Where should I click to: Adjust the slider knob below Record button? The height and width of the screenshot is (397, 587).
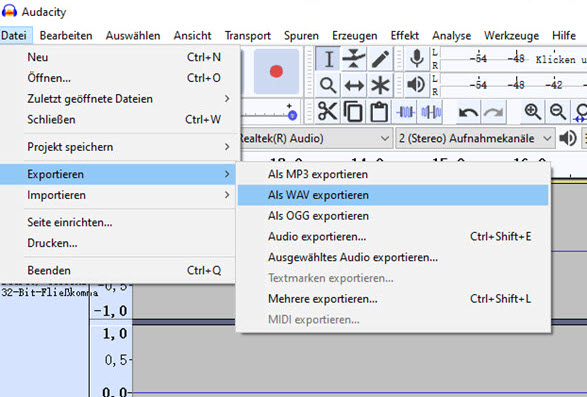[x=292, y=115]
